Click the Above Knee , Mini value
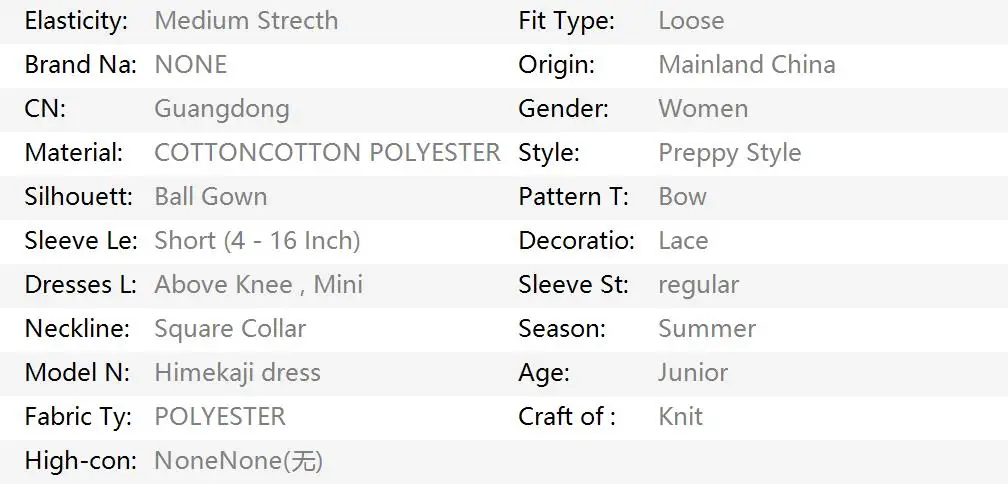The width and height of the screenshot is (1008, 484). tap(258, 284)
